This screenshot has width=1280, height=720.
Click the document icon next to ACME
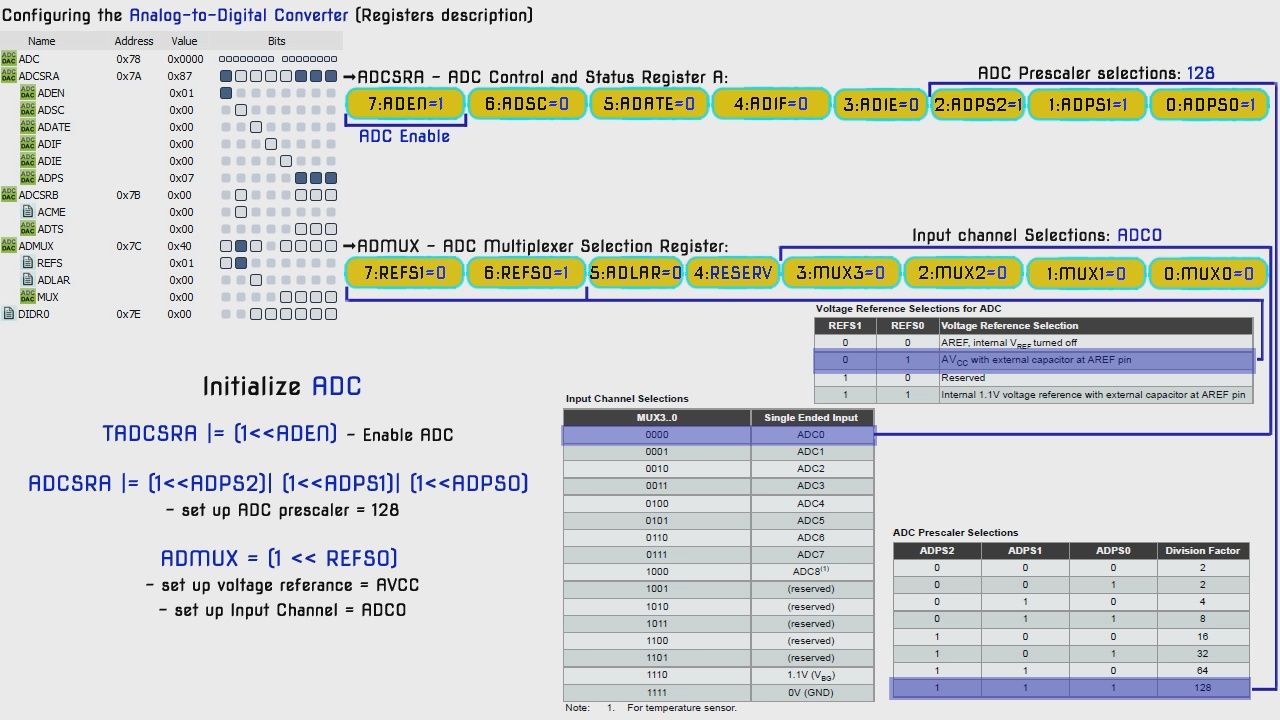(x=28, y=211)
